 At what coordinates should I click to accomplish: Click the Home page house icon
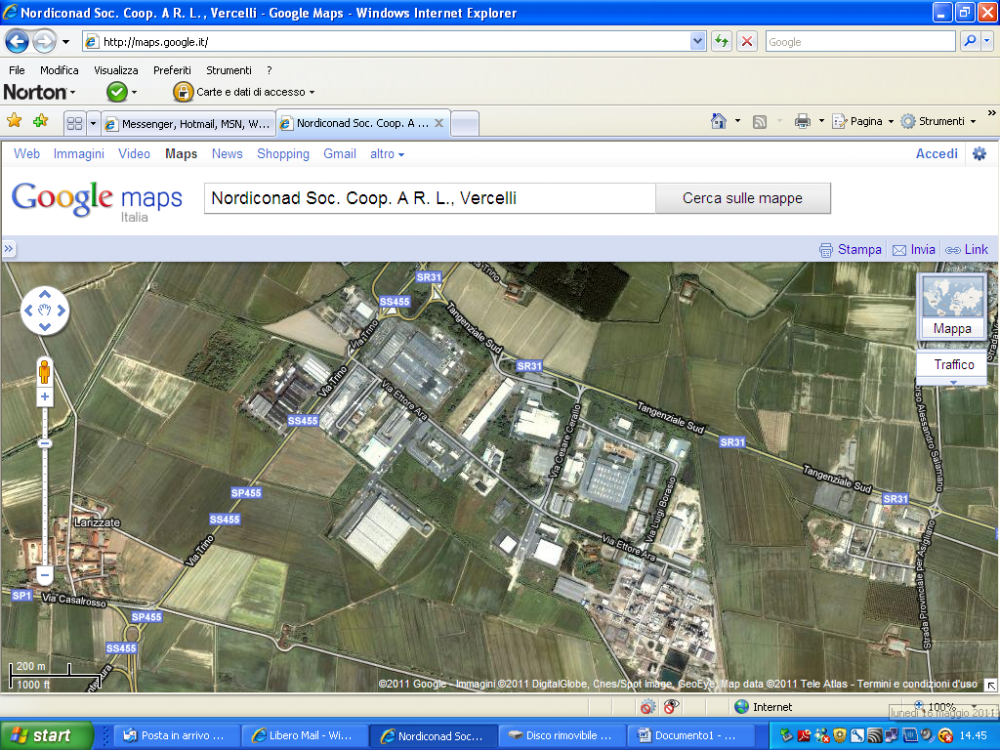(x=719, y=121)
